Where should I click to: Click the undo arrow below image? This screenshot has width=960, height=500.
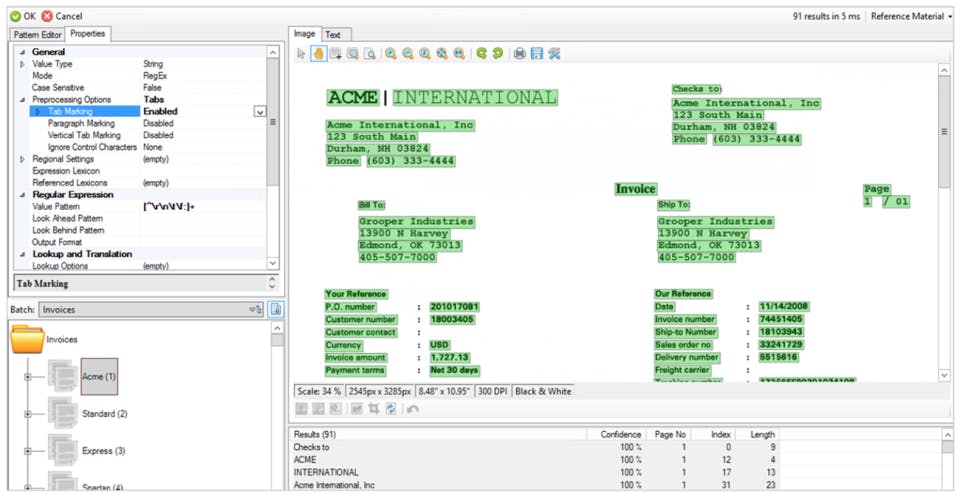click(x=413, y=409)
